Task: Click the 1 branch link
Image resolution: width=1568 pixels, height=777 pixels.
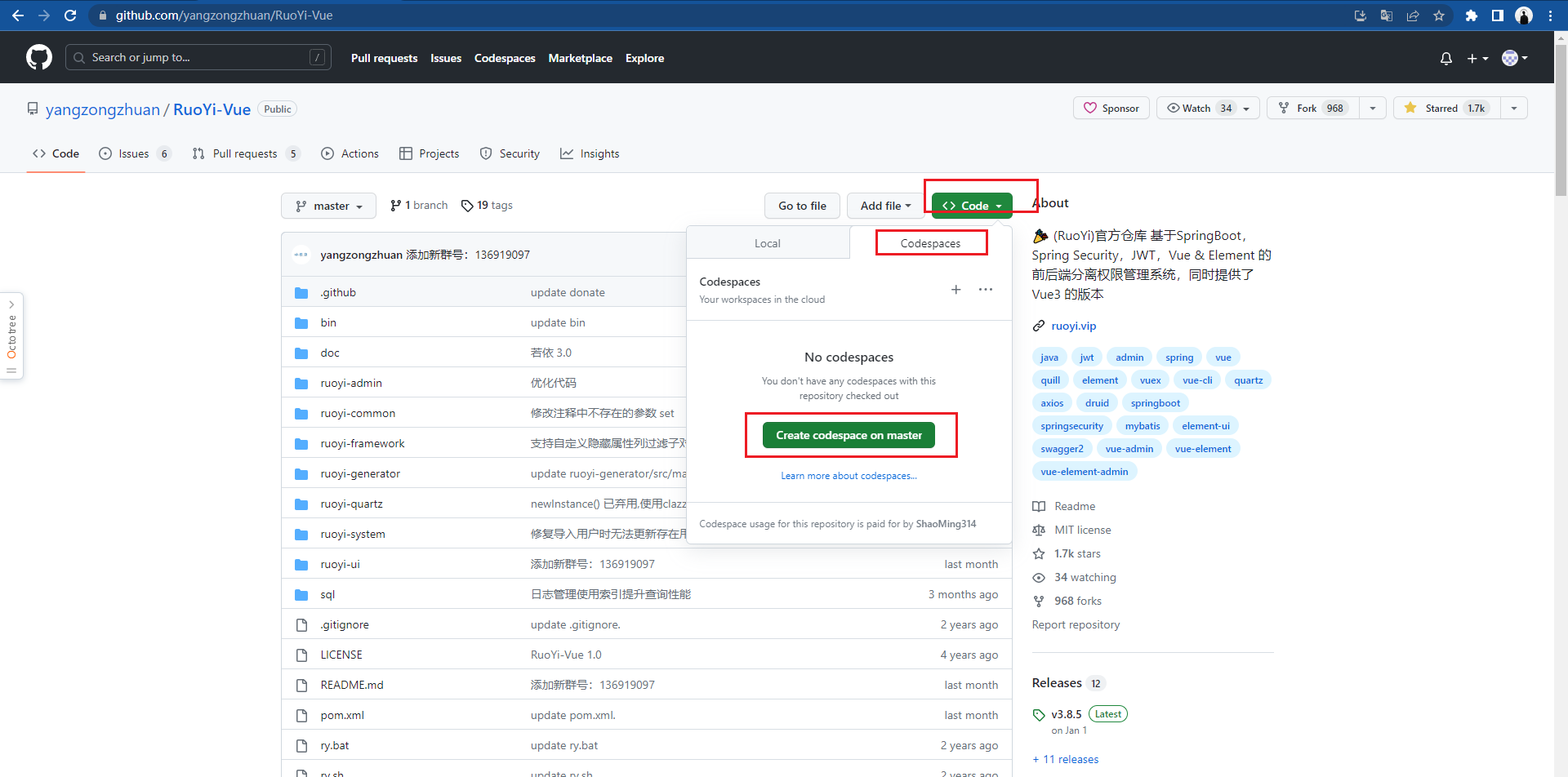Action: 419,205
